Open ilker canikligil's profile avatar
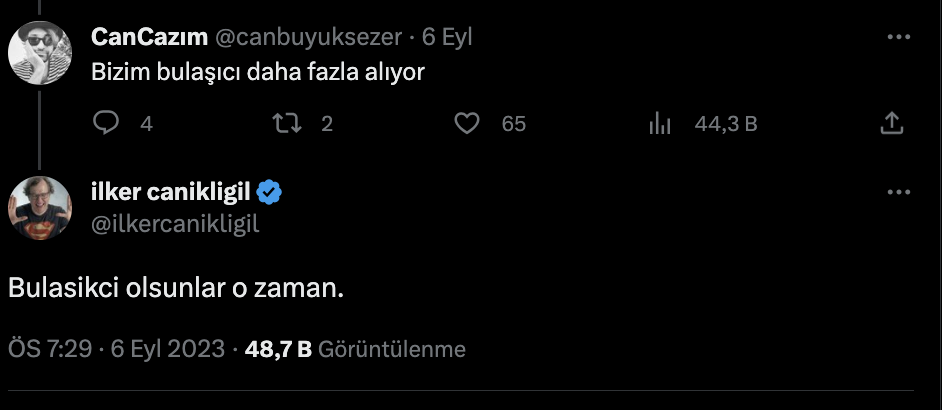 pyautogui.click(x=39, y=207)
